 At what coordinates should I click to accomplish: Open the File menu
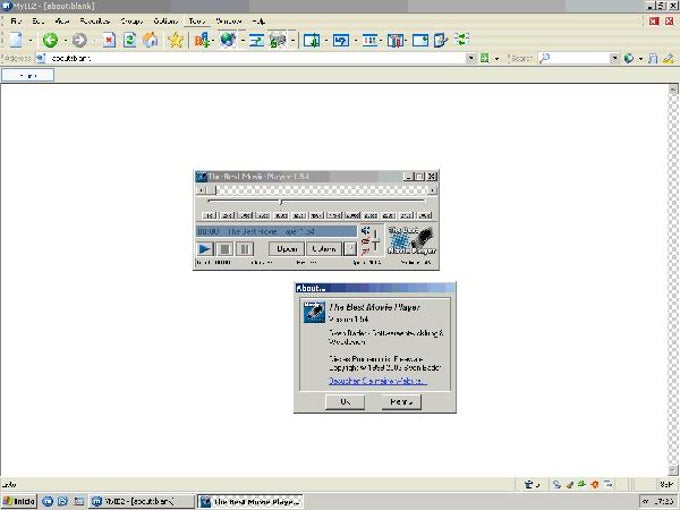pos(16,21)
